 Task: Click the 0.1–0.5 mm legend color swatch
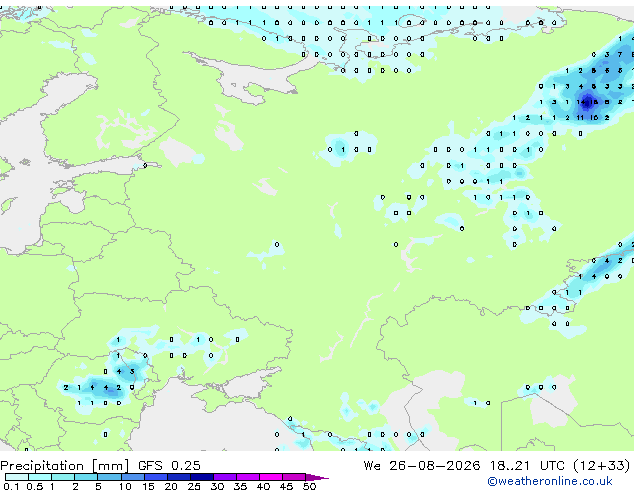click(x=17, y=477)
